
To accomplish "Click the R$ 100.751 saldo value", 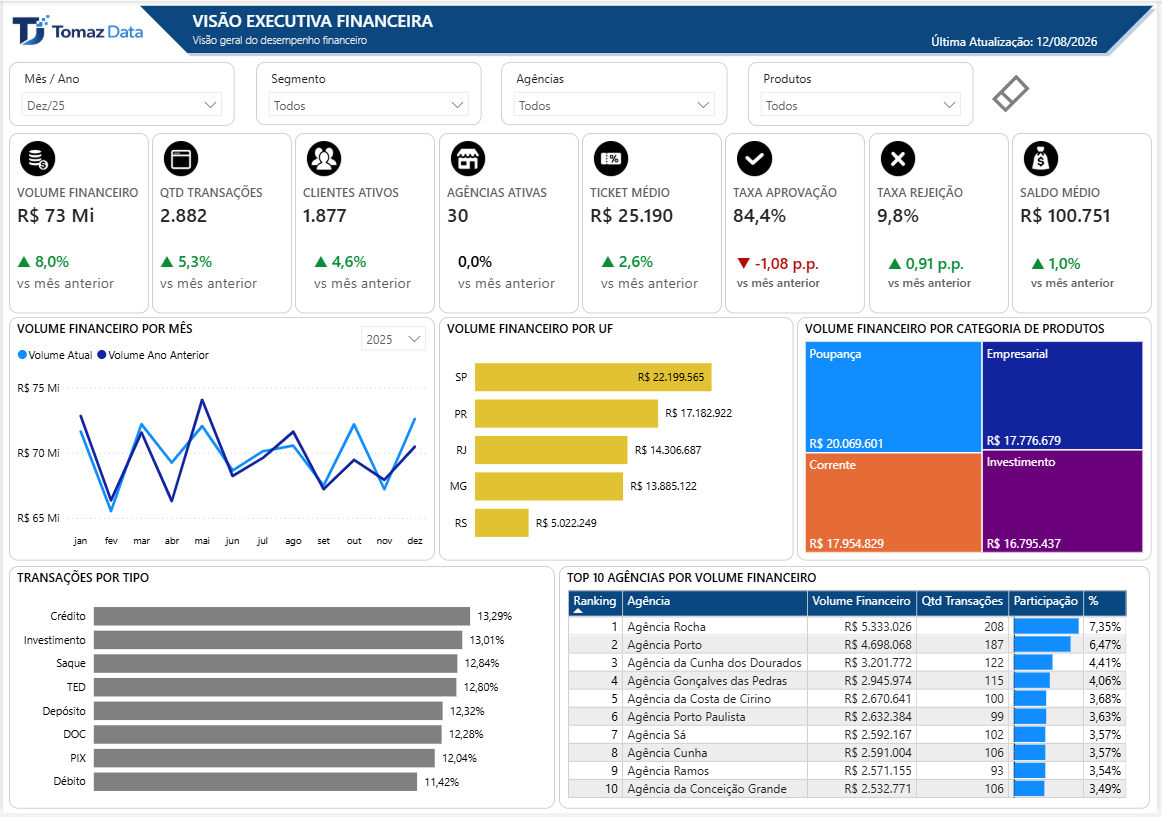I will point(1065,216).
